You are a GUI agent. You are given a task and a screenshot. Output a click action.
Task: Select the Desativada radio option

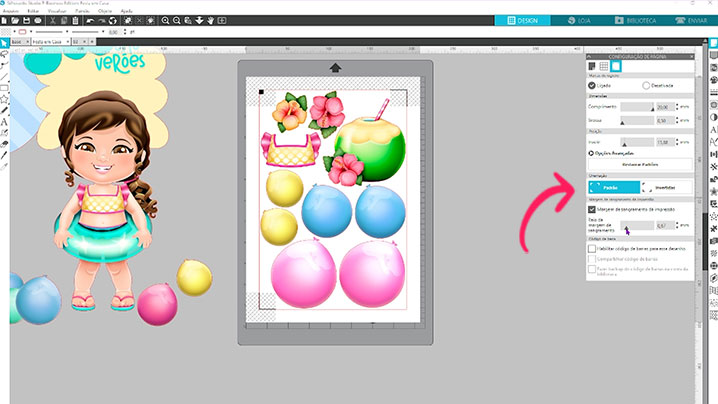[x=647, y=86]
